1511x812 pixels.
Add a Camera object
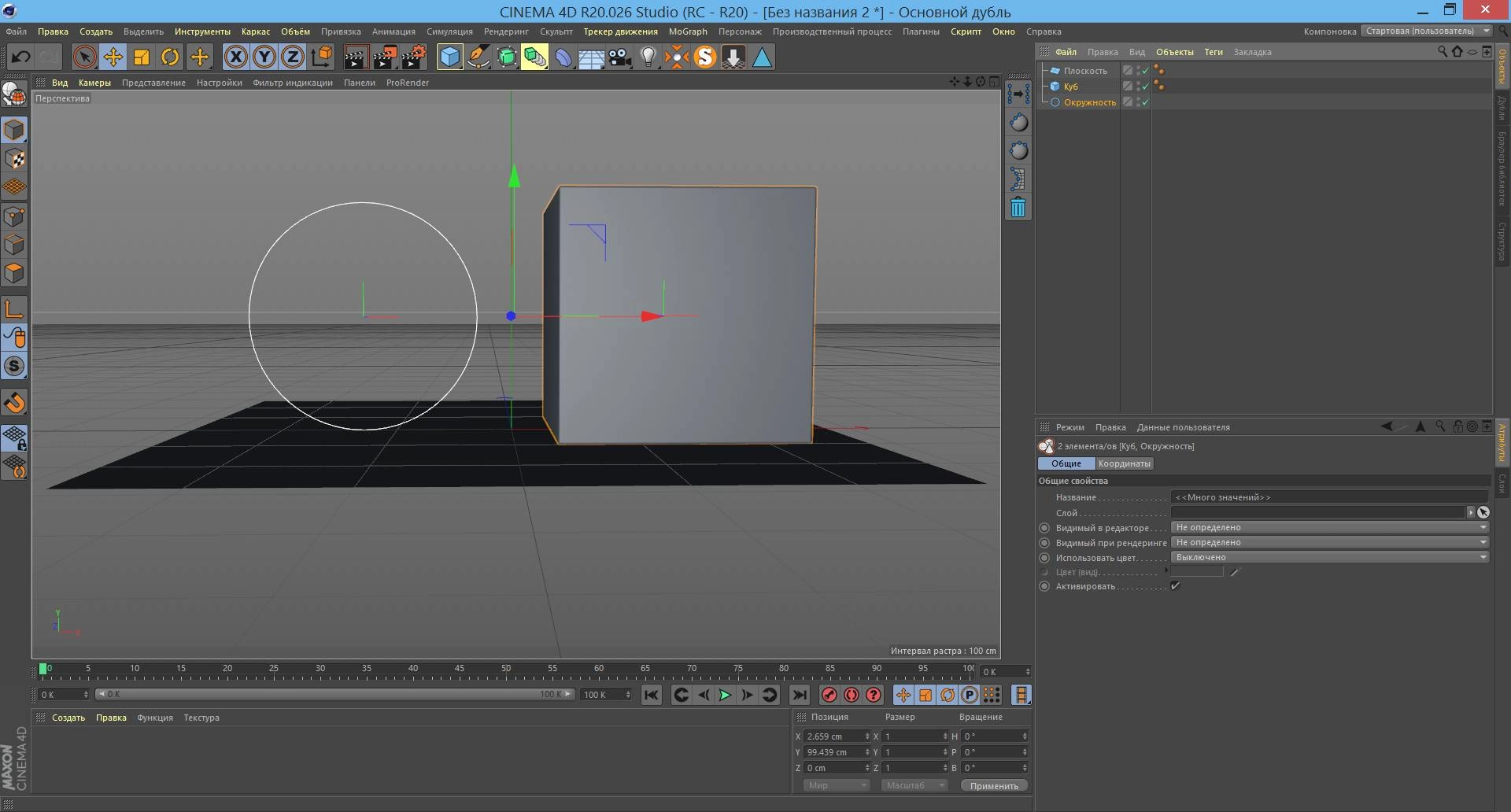(x=620, y=57)
